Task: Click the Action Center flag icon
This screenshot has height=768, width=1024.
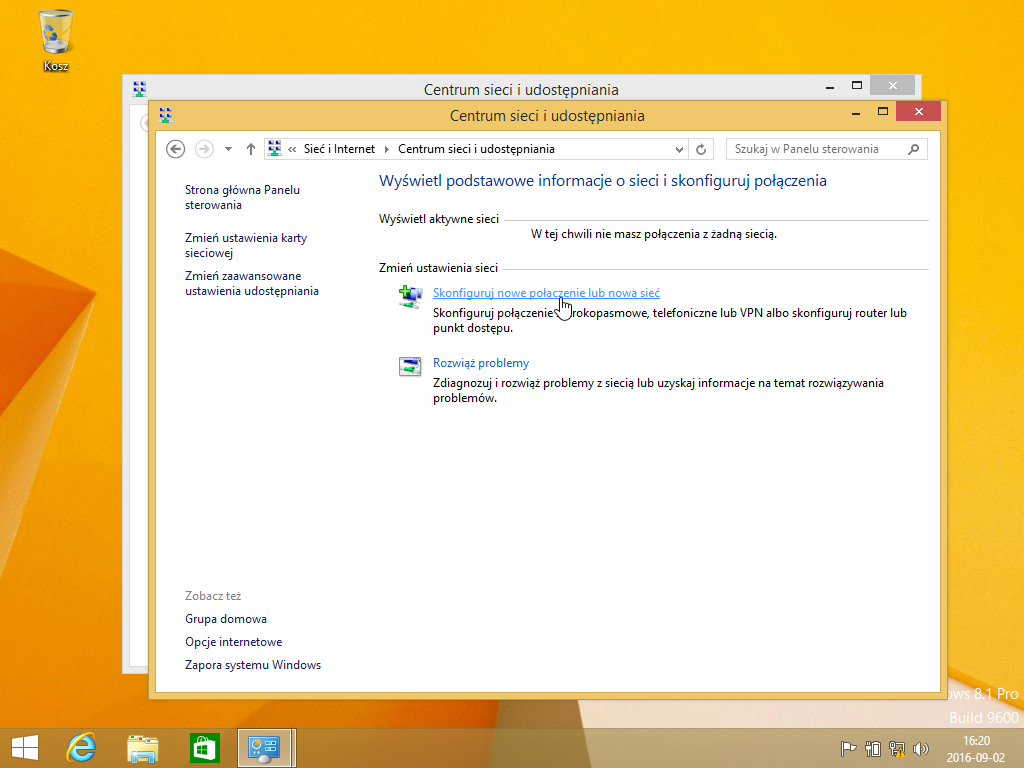Action: point(848,748)
